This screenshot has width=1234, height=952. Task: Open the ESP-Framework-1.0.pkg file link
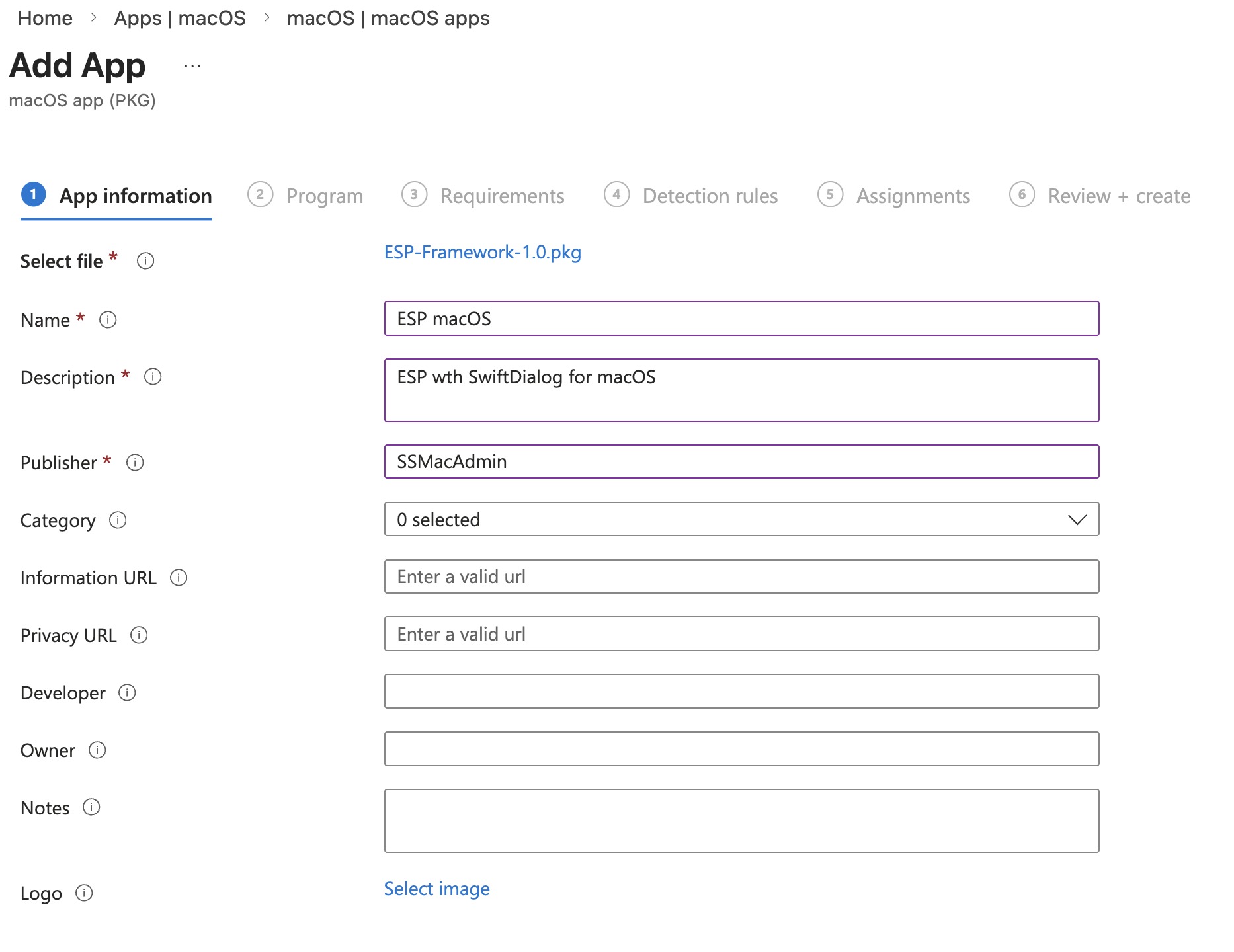(x=482, y=253)
